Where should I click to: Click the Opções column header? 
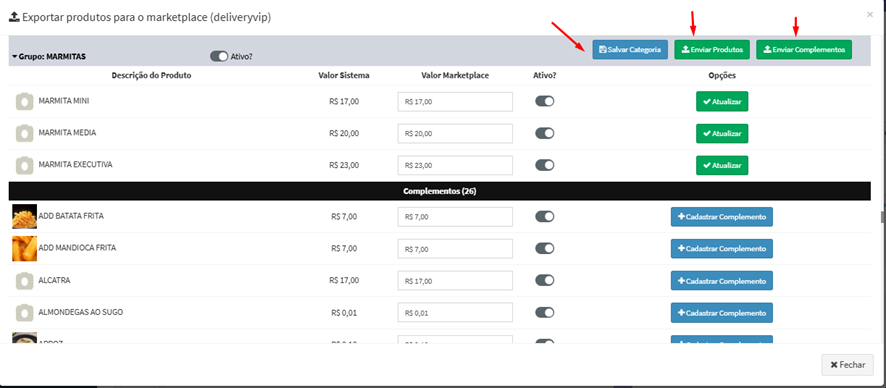(x=722, y=75)
